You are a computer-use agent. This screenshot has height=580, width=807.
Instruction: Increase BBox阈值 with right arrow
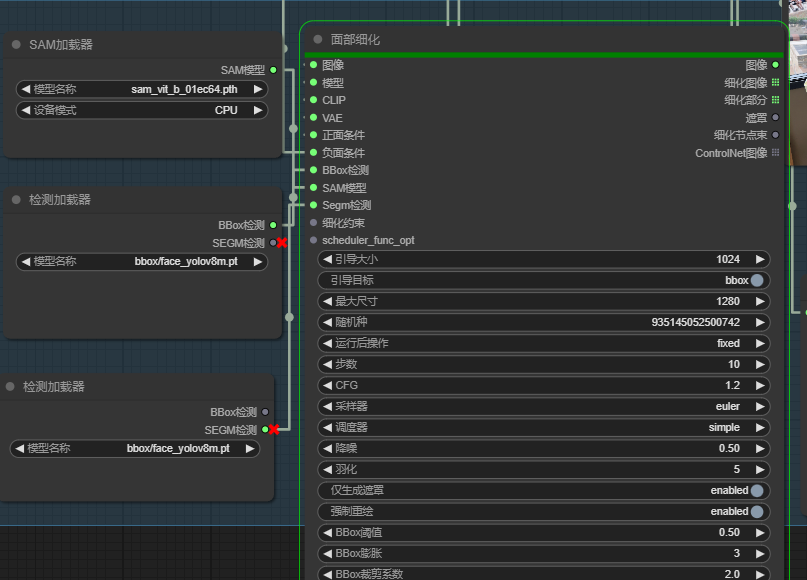(760, 533)
